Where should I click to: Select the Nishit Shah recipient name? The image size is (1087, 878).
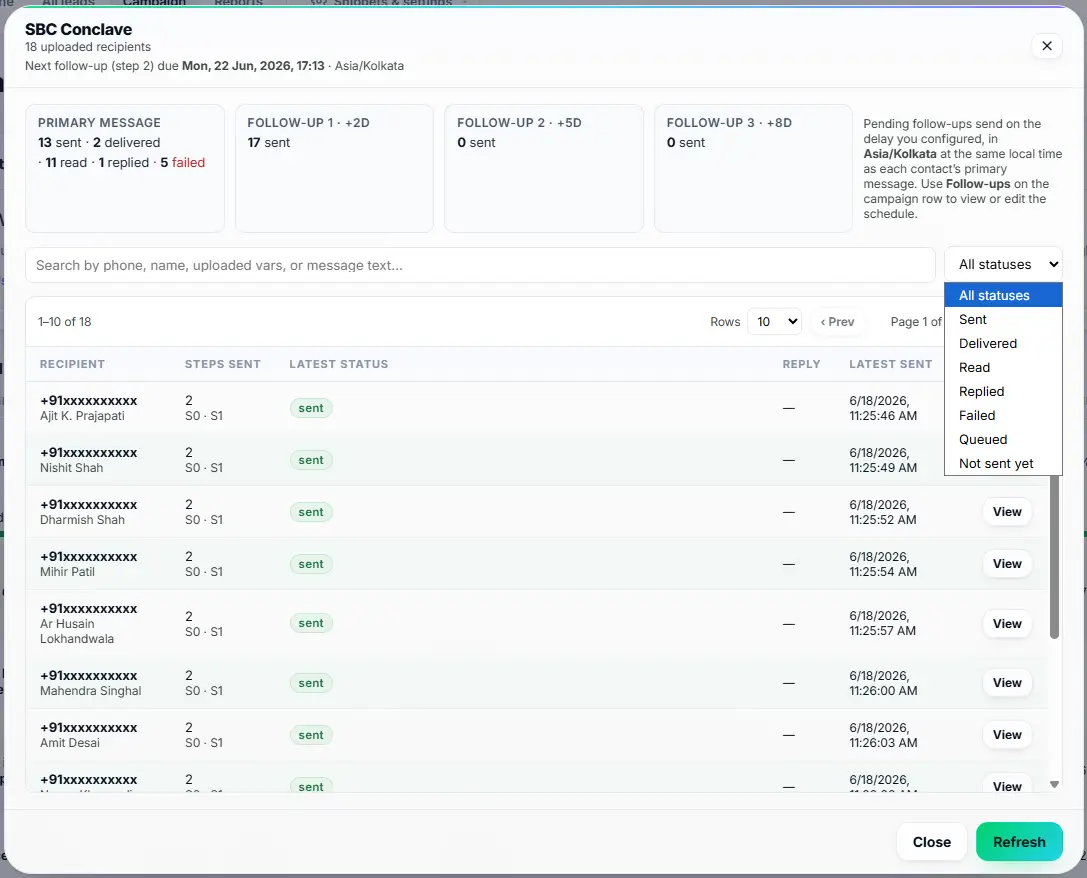point(71,468)
